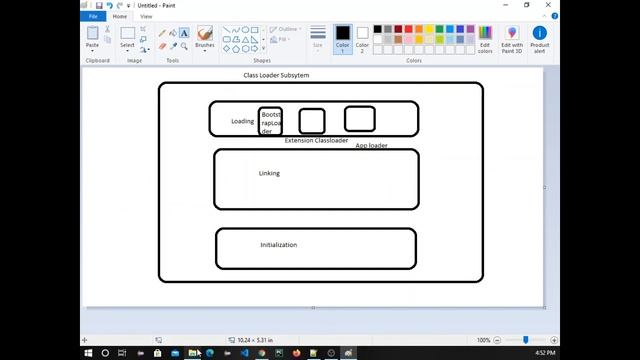Select the Fill with color bucket tool
Image resolution: width=640 pixels, height=360 pixels.
point(173,33)
